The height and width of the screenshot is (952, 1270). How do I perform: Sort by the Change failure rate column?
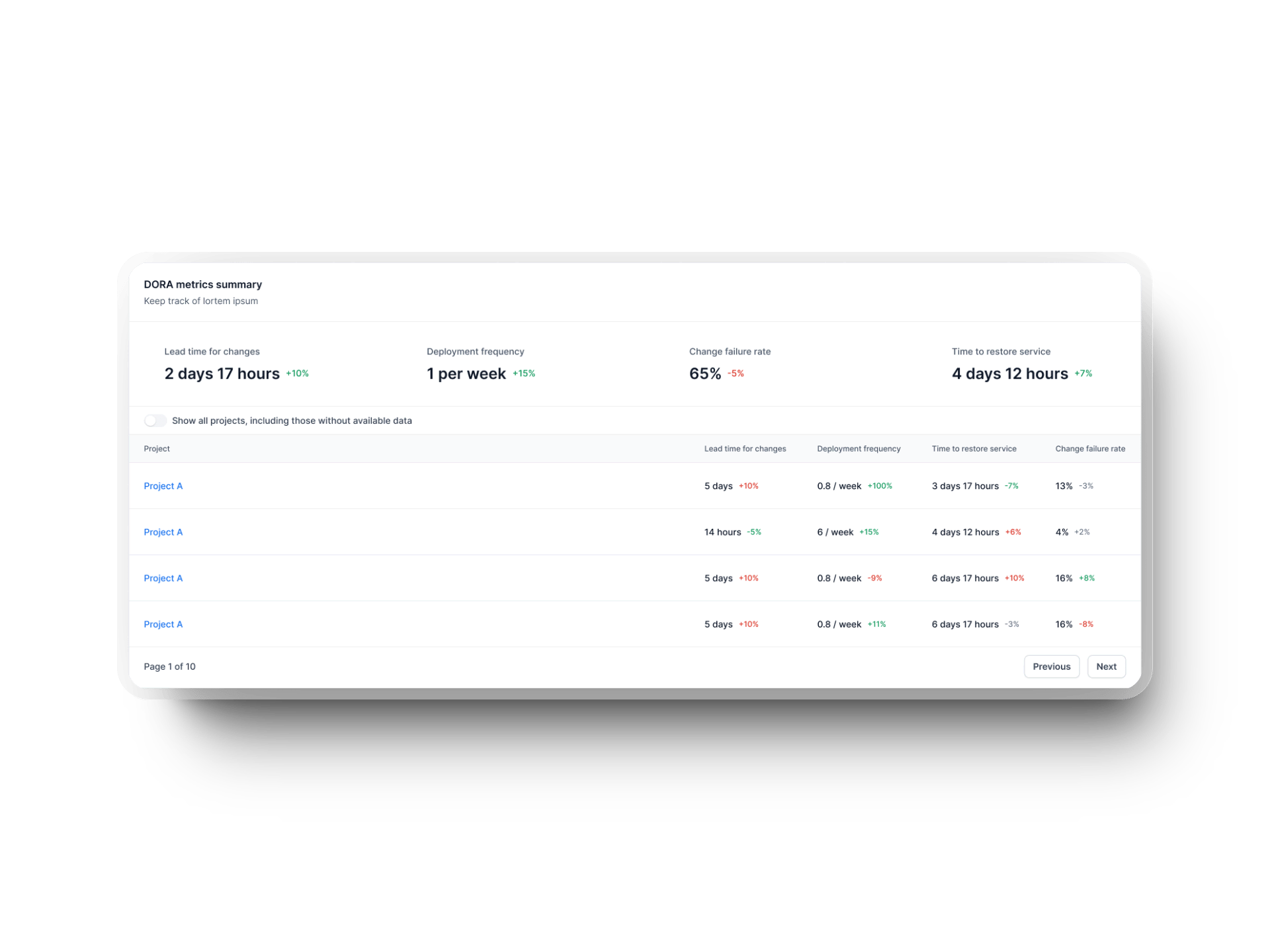[1090, 448]
